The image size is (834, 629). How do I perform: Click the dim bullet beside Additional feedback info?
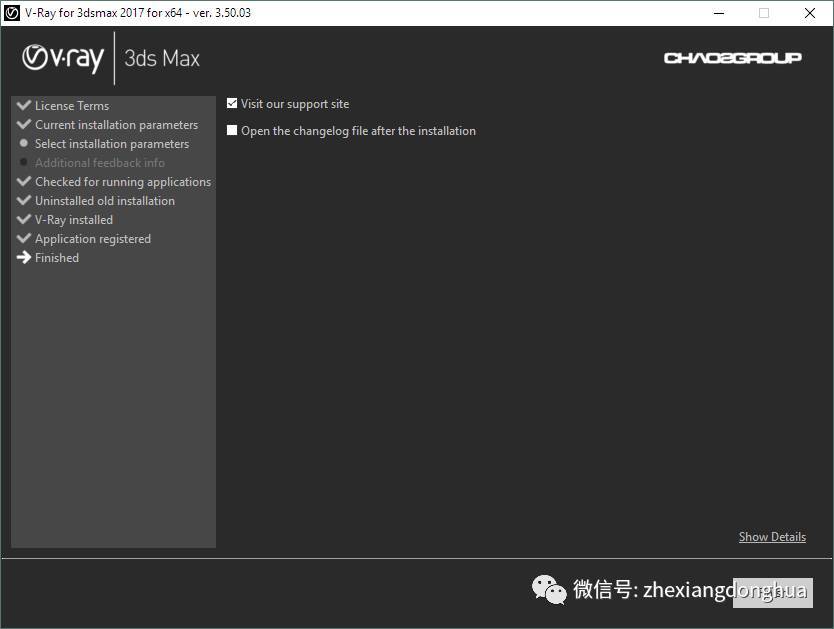coord(23,162)
